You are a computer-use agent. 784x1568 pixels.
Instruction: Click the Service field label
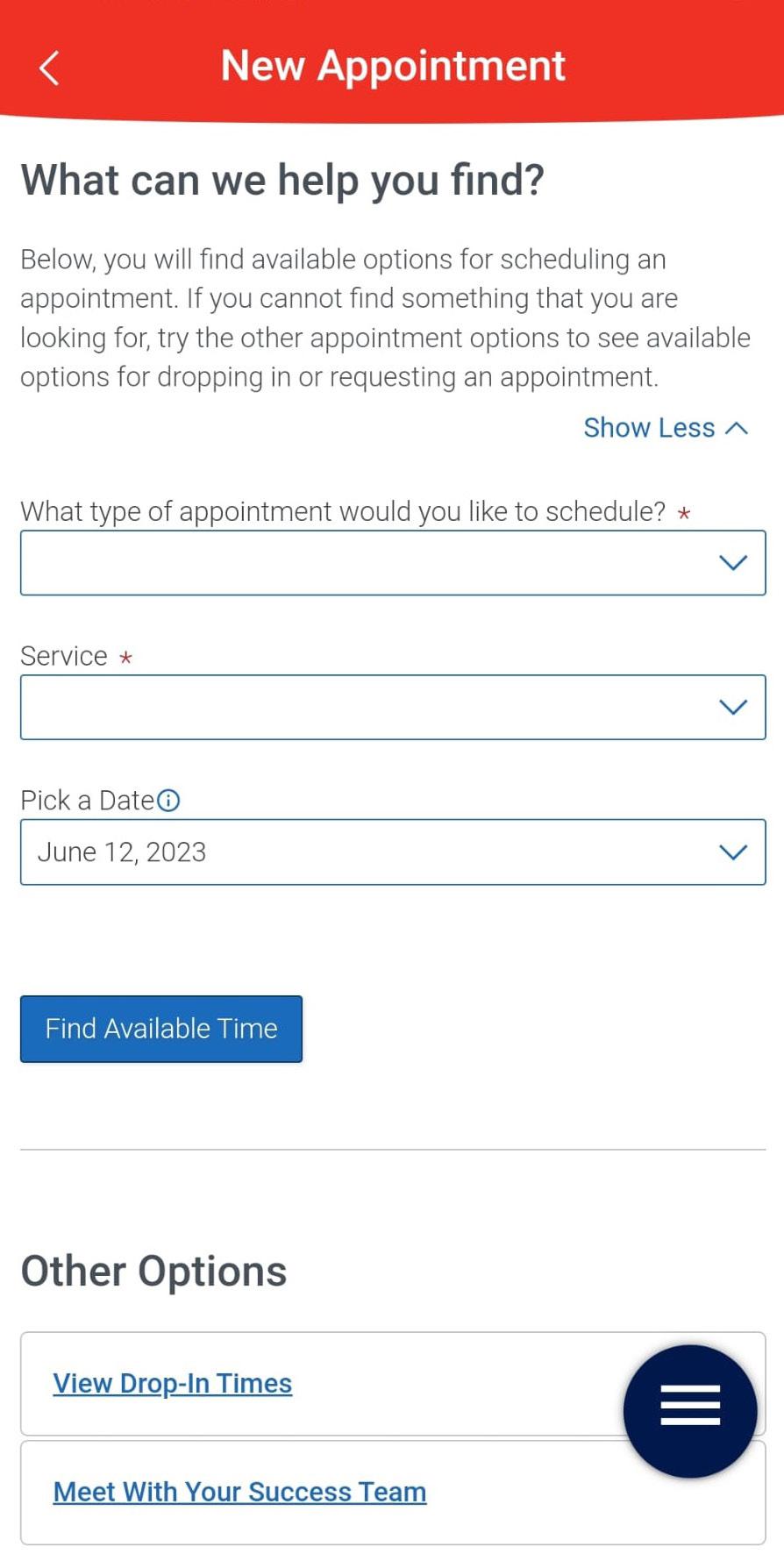point(64,656)
